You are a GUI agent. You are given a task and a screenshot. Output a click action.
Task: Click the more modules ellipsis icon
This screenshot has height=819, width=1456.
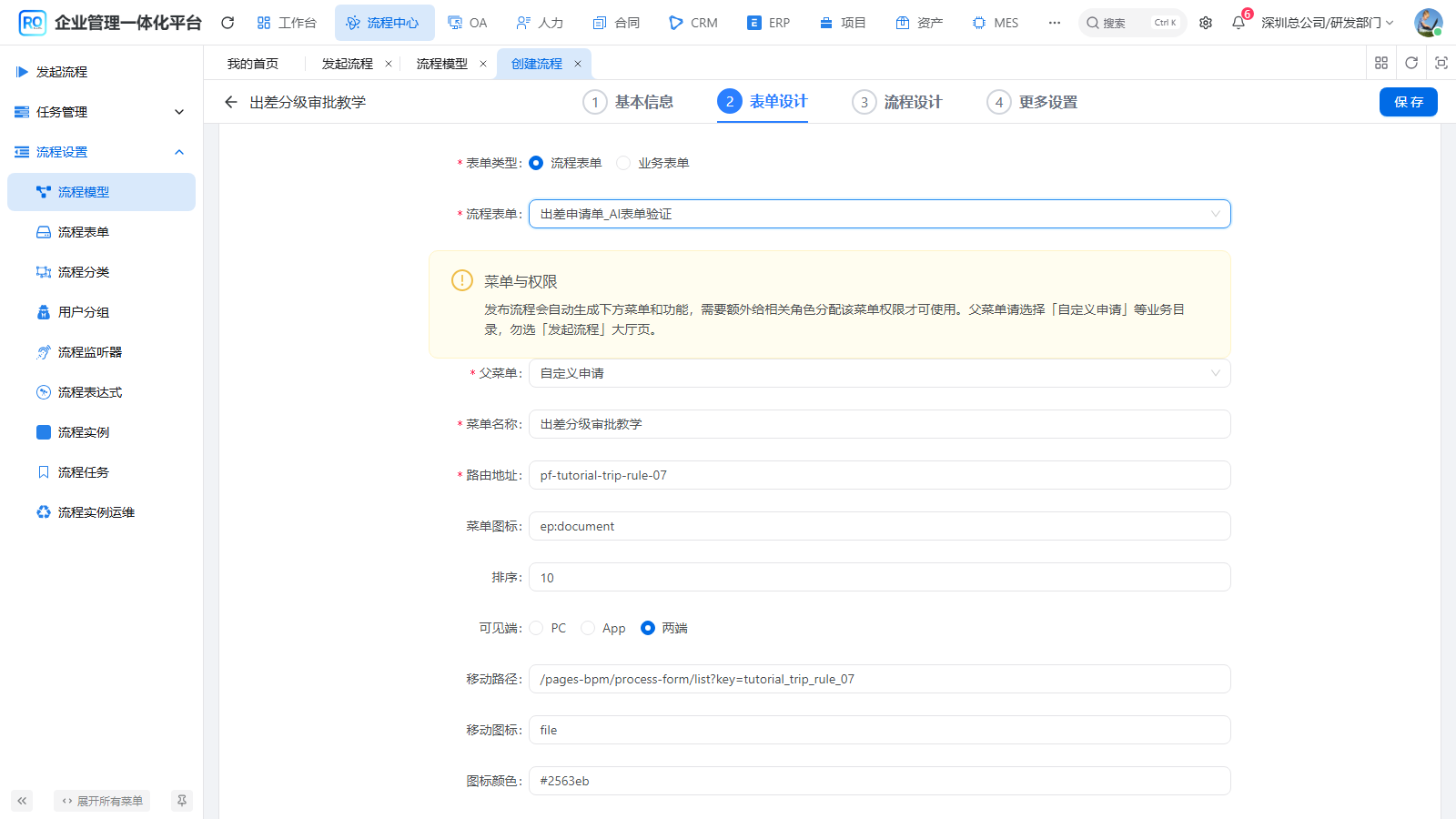point(1055,23)
